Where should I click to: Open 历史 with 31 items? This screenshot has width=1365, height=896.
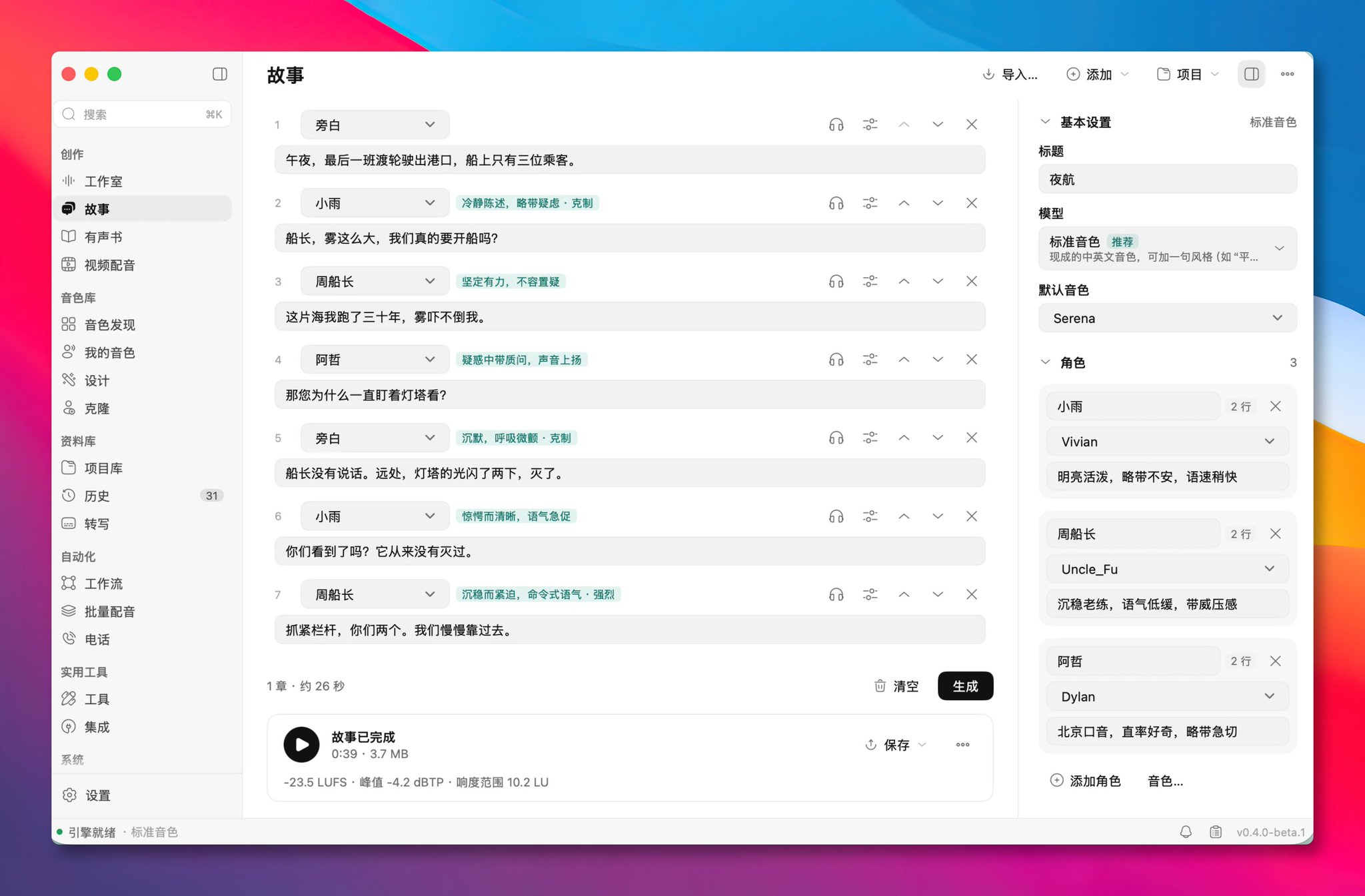pyautogui.click(x=144, y=496)
